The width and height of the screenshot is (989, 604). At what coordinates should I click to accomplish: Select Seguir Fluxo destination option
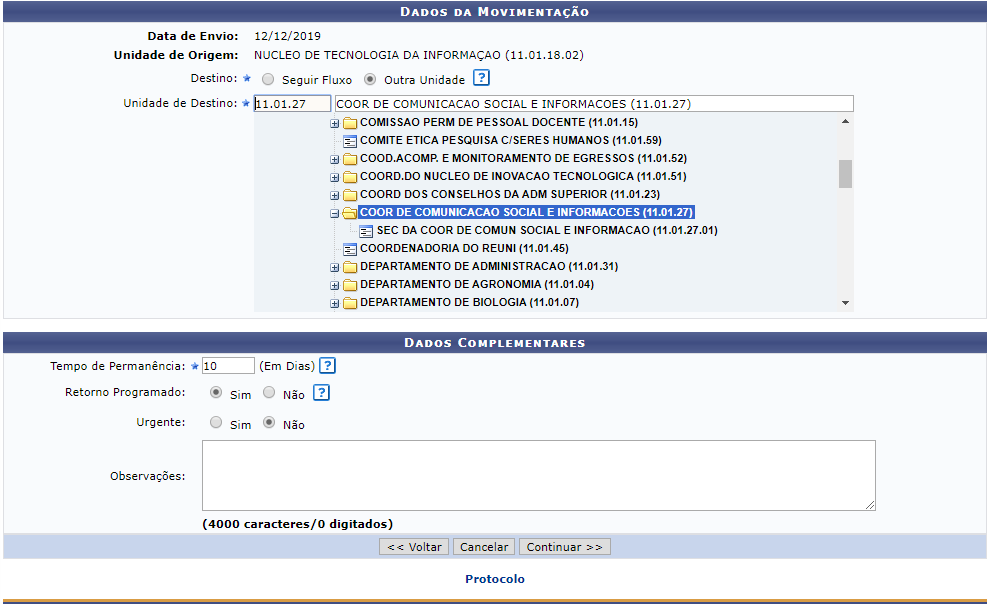pos(268,79)
